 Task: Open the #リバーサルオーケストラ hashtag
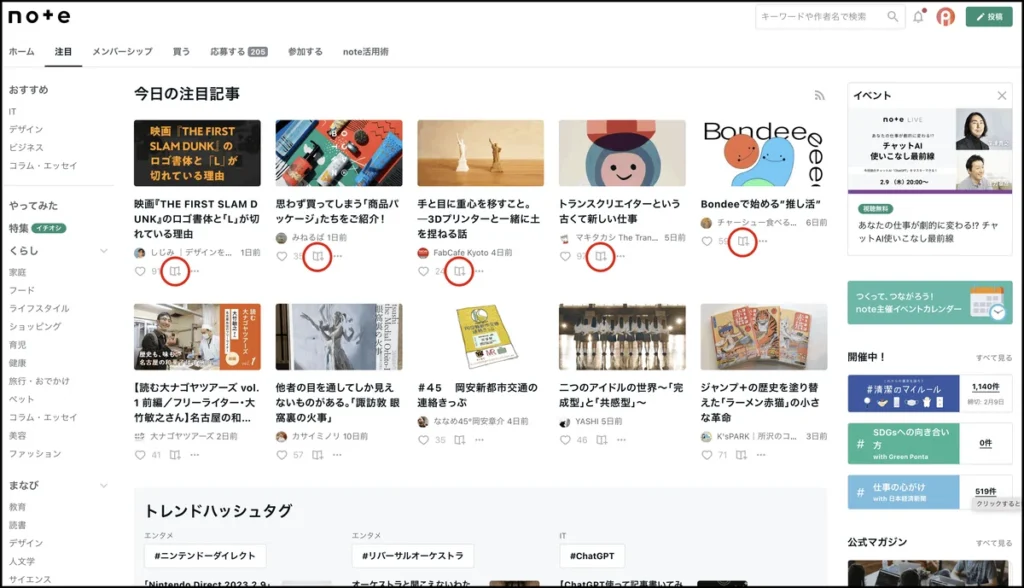click(413, 556)
